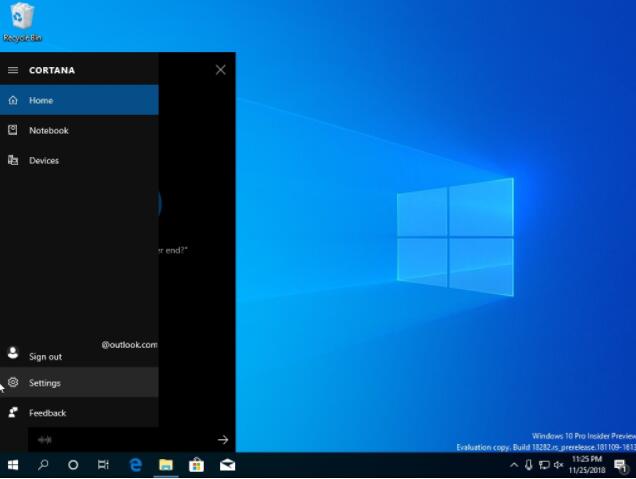Open Cortana Settings

[x=79, y=382]
